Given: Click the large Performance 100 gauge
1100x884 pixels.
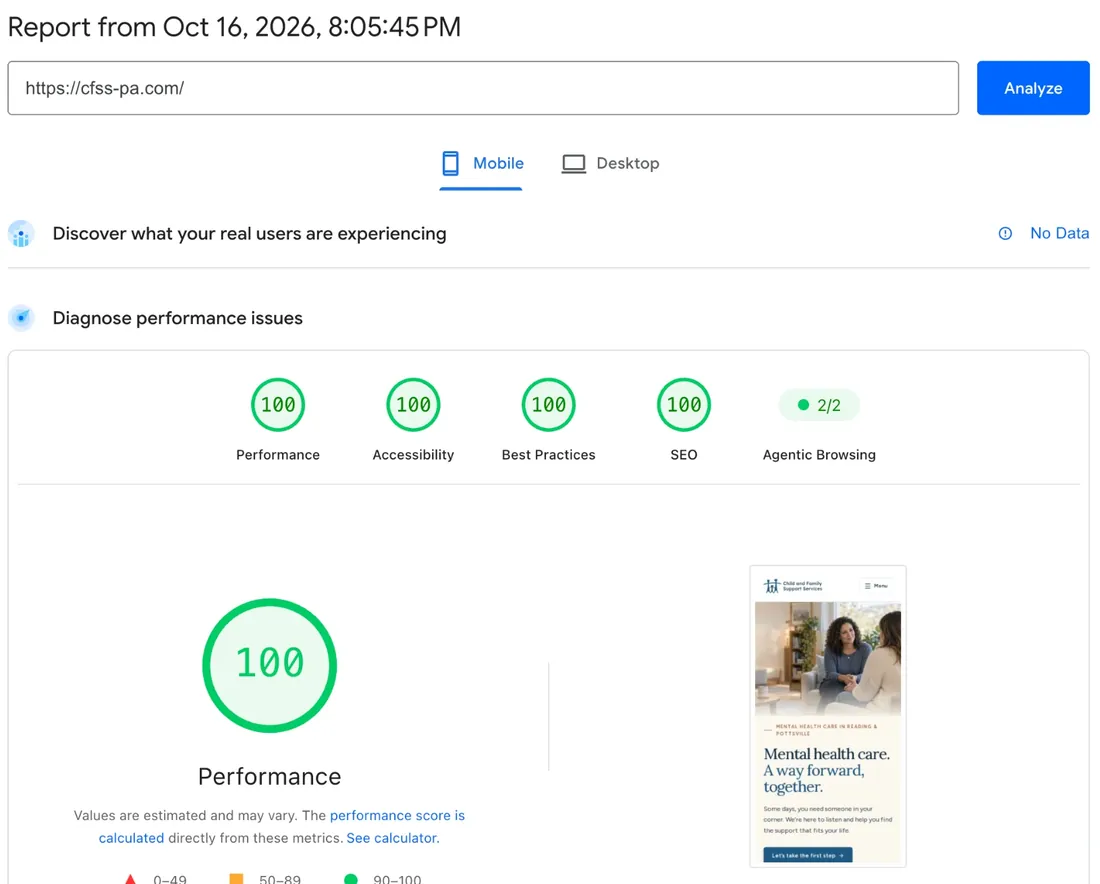Looking at the screenshot, I should point(269,665).
